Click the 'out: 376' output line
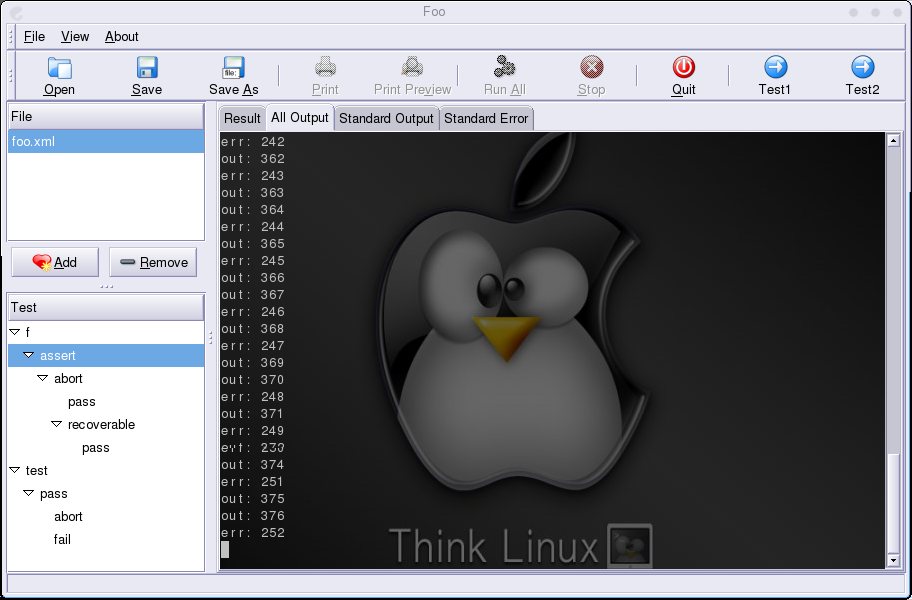912x600 pixels. pyautogui.click(x=253, y=516)
